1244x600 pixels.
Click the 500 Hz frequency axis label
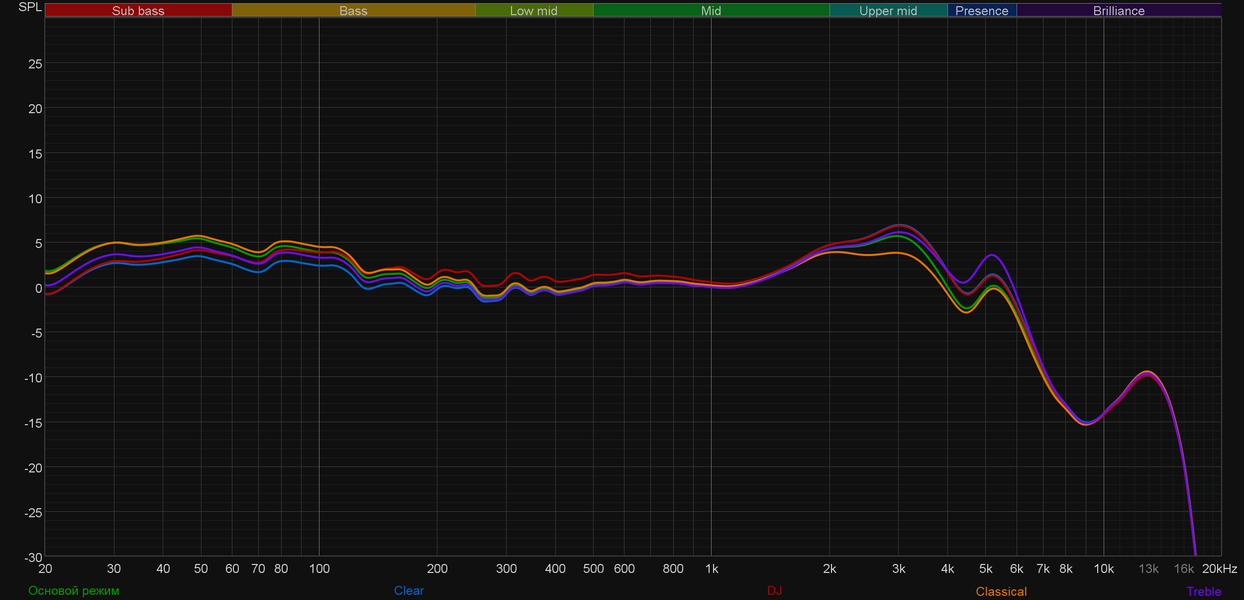tap(593, 569)
